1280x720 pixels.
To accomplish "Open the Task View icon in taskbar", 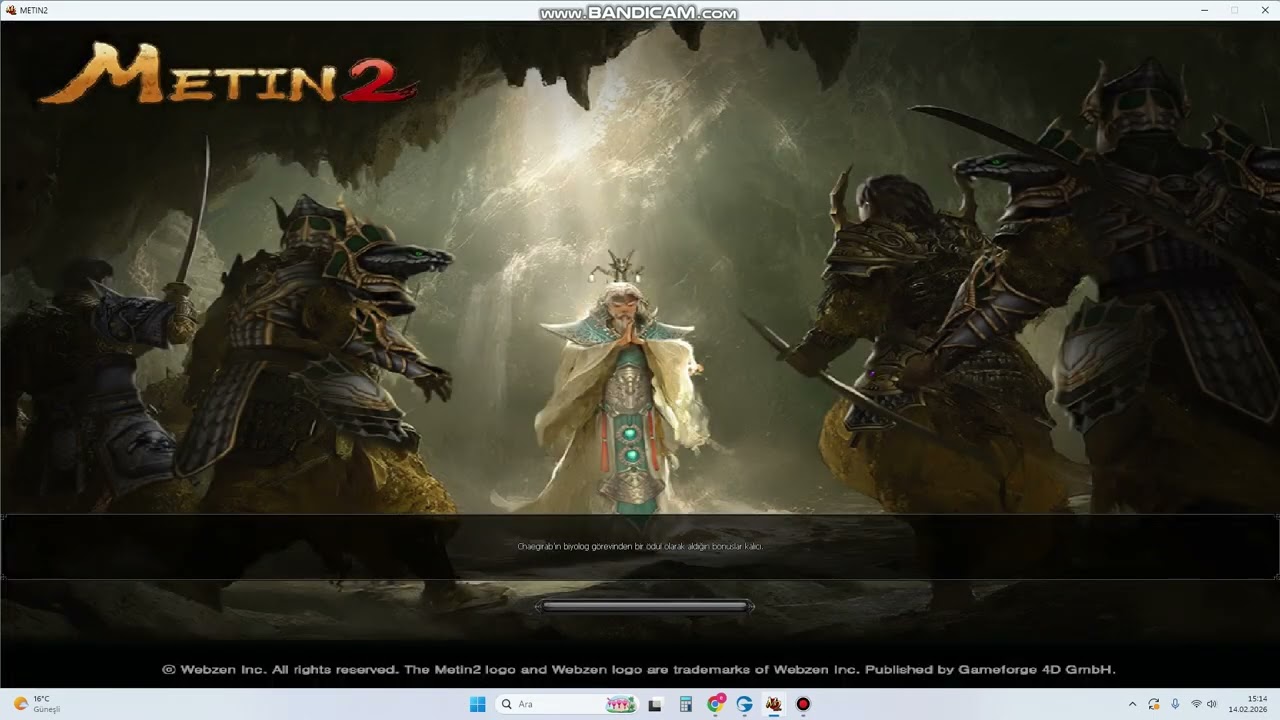I will 655,704.
